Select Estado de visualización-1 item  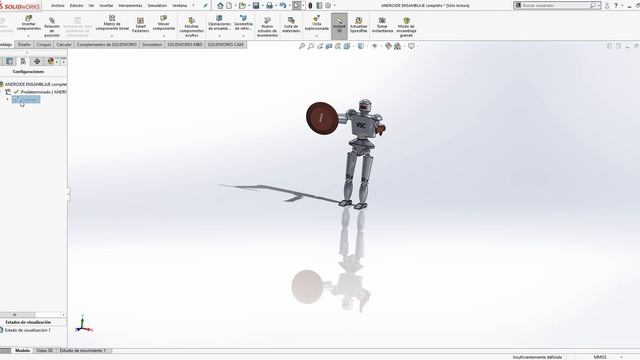pyautogui.click(x=25, y=330)
